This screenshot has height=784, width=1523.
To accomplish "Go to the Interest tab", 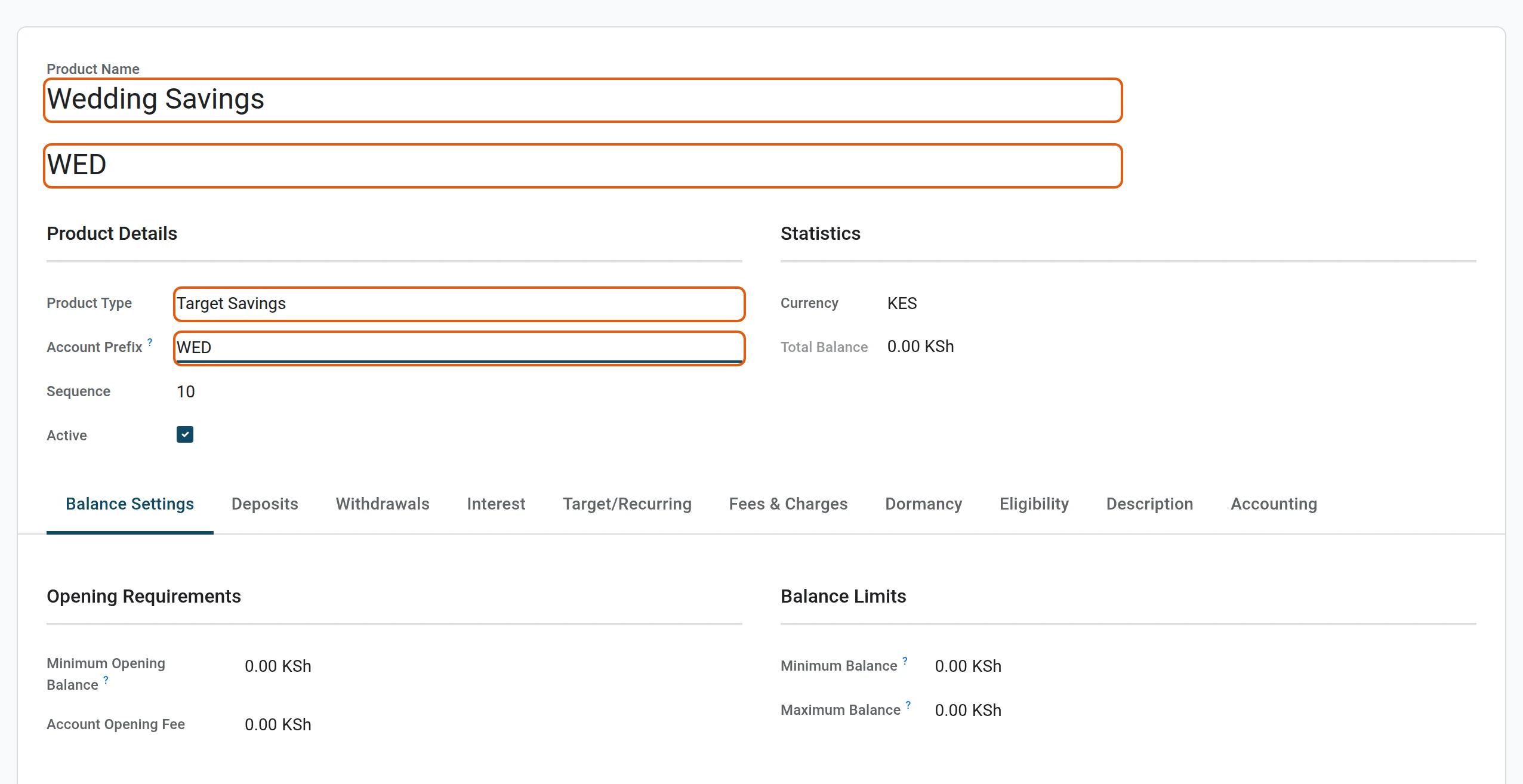I will click(496, 504).
